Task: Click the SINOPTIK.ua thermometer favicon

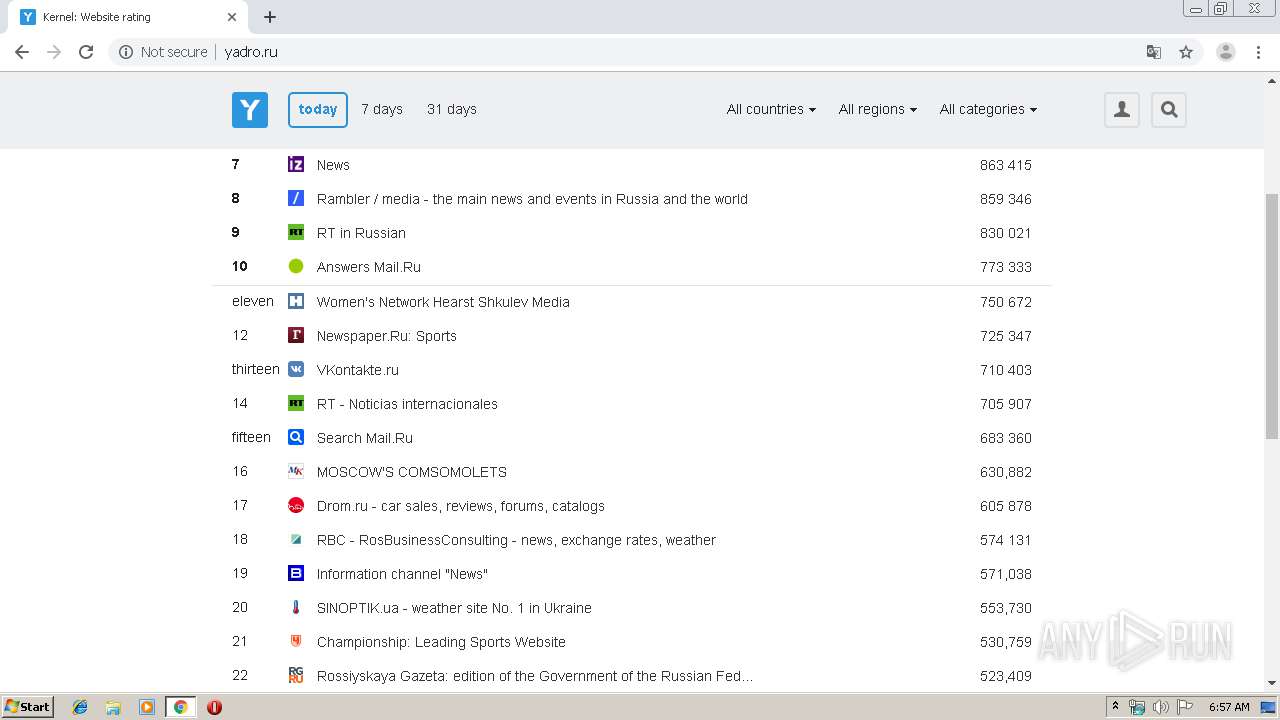Action: [x=296, y=607]
